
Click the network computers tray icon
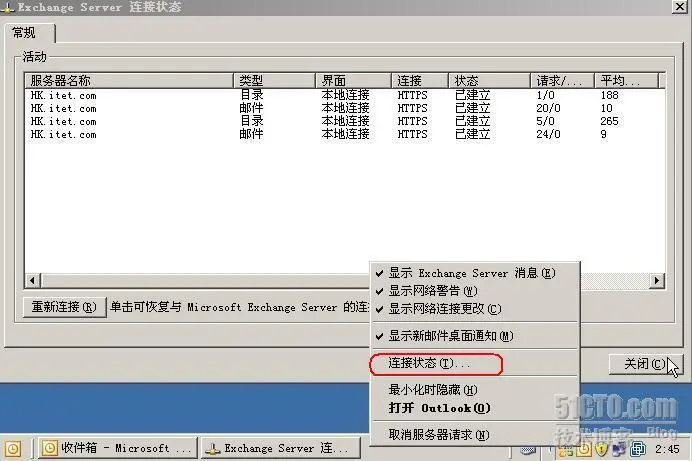coord(619,450)
